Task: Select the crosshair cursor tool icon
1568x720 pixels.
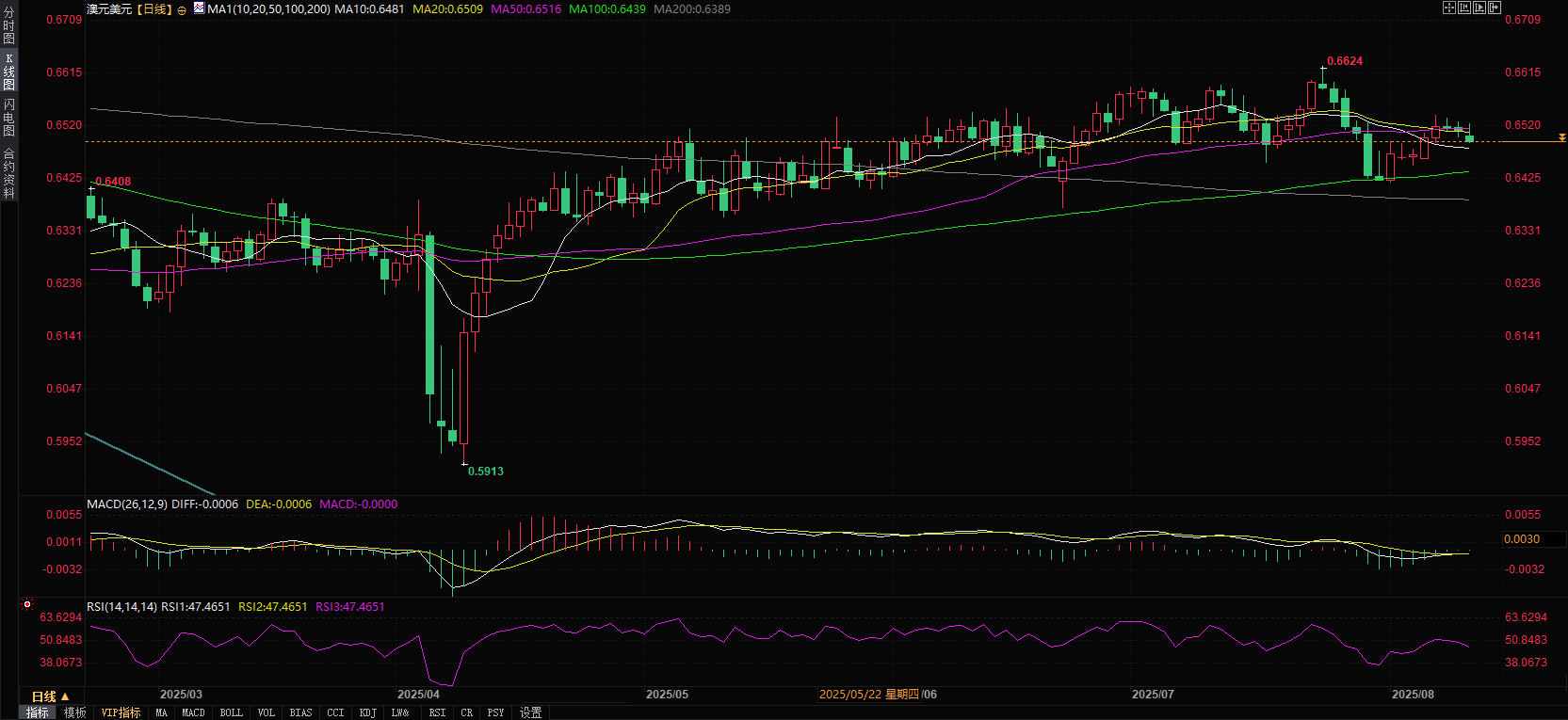Action: tap(1449, 8)
